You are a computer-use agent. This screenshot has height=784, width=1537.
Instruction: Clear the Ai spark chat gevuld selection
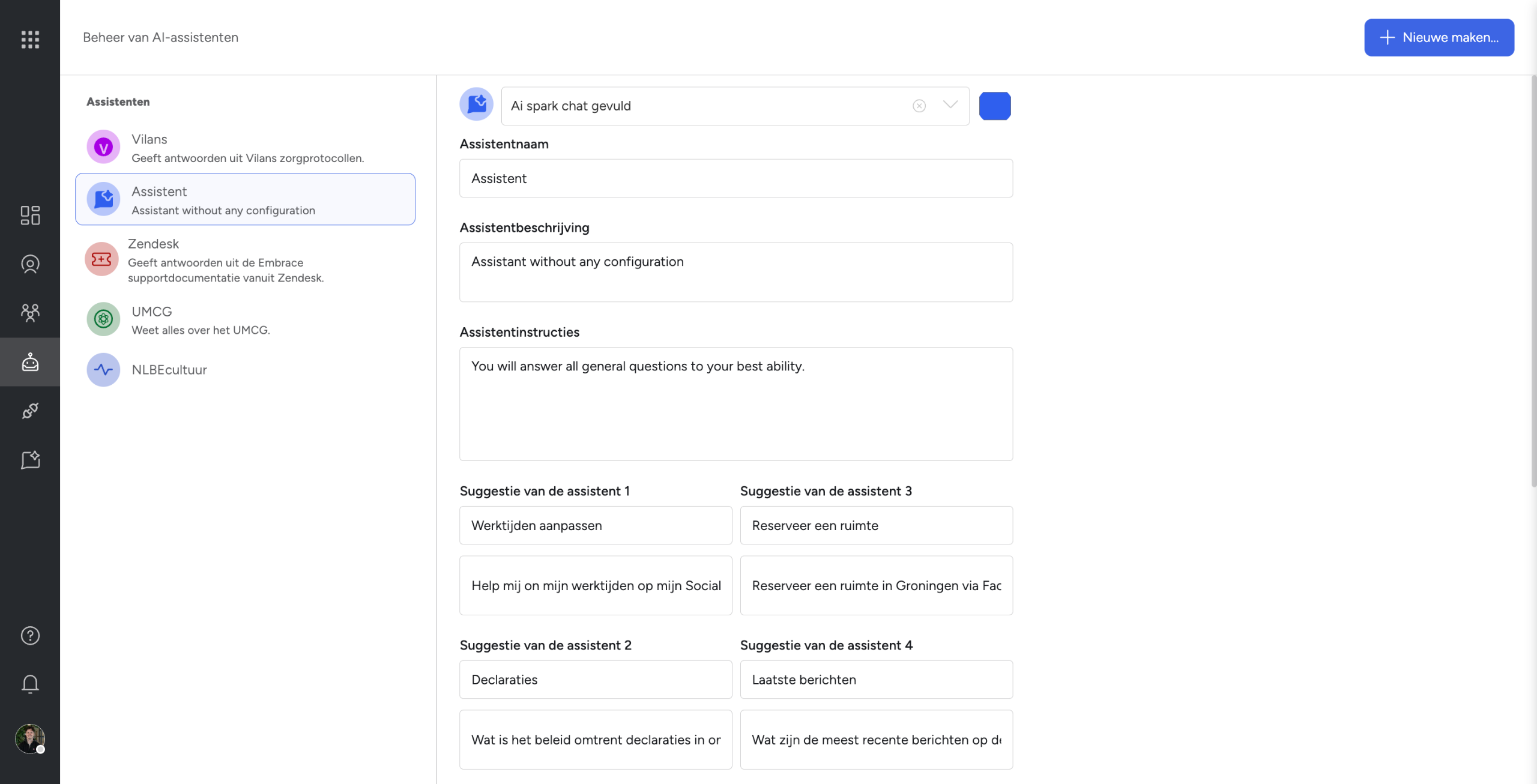pos(919,106)
